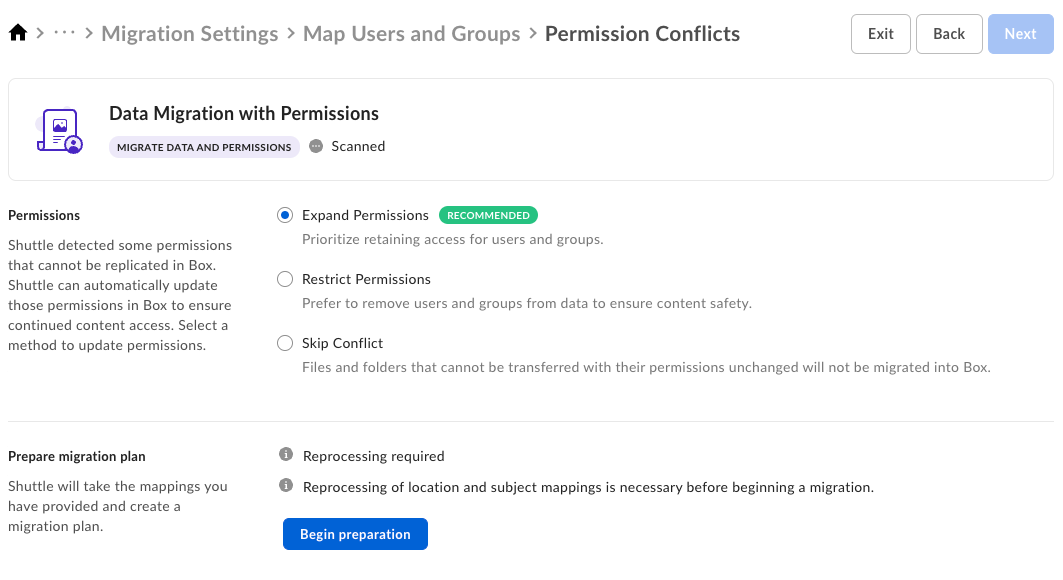This screenshot has width=1063, height=580.
Task: Click the Back button
Action: pyautogui.click(x=949, y=34)
